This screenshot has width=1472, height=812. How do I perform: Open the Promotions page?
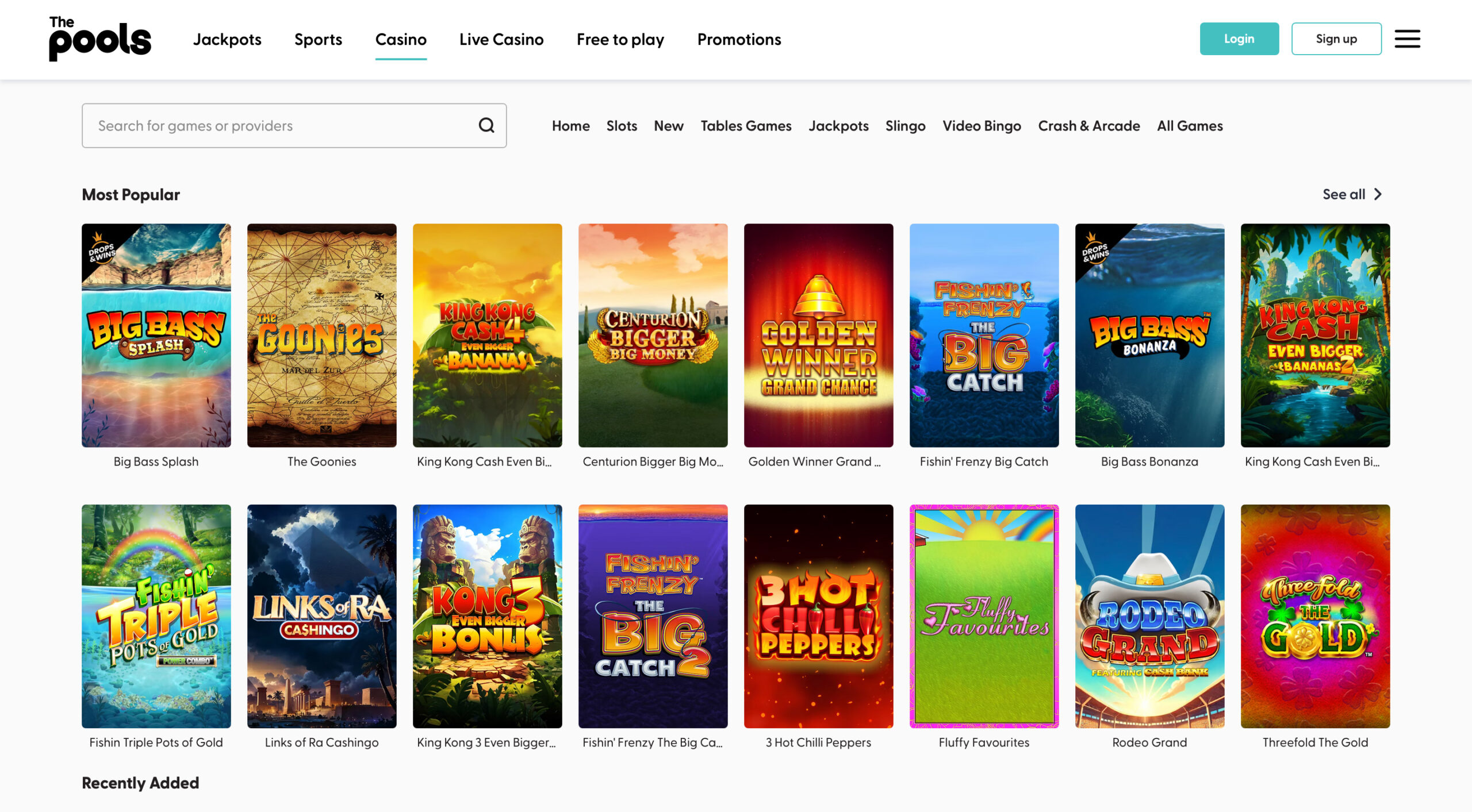[739, 39]
